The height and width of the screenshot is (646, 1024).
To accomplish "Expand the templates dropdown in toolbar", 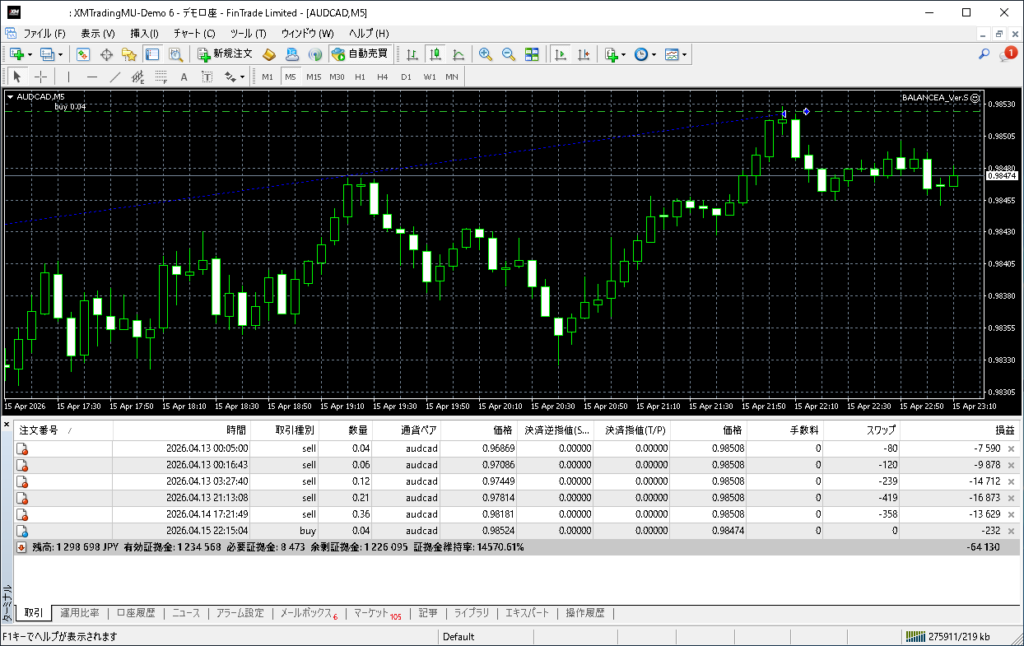I will click(685, 54).
